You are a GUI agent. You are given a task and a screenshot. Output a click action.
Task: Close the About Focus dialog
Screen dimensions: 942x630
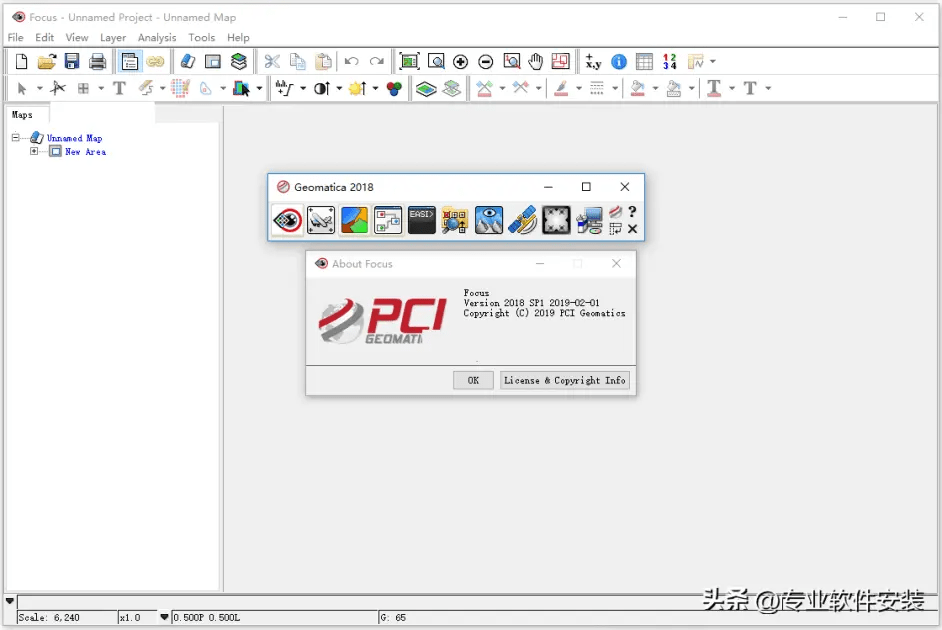[616, 264]
